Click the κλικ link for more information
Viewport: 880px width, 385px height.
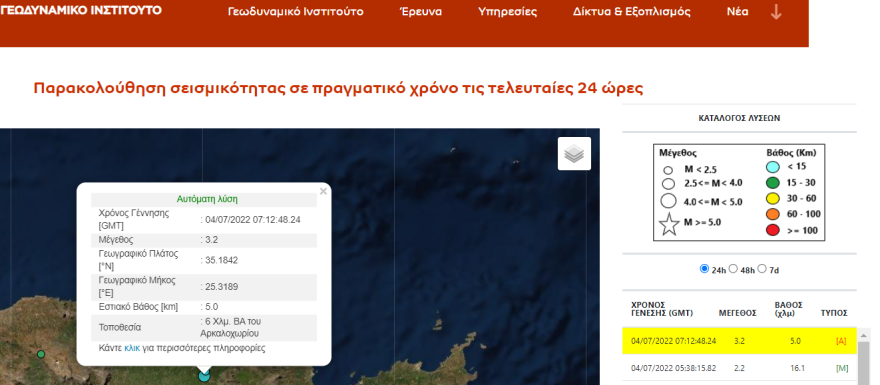(x=132, y=348)
